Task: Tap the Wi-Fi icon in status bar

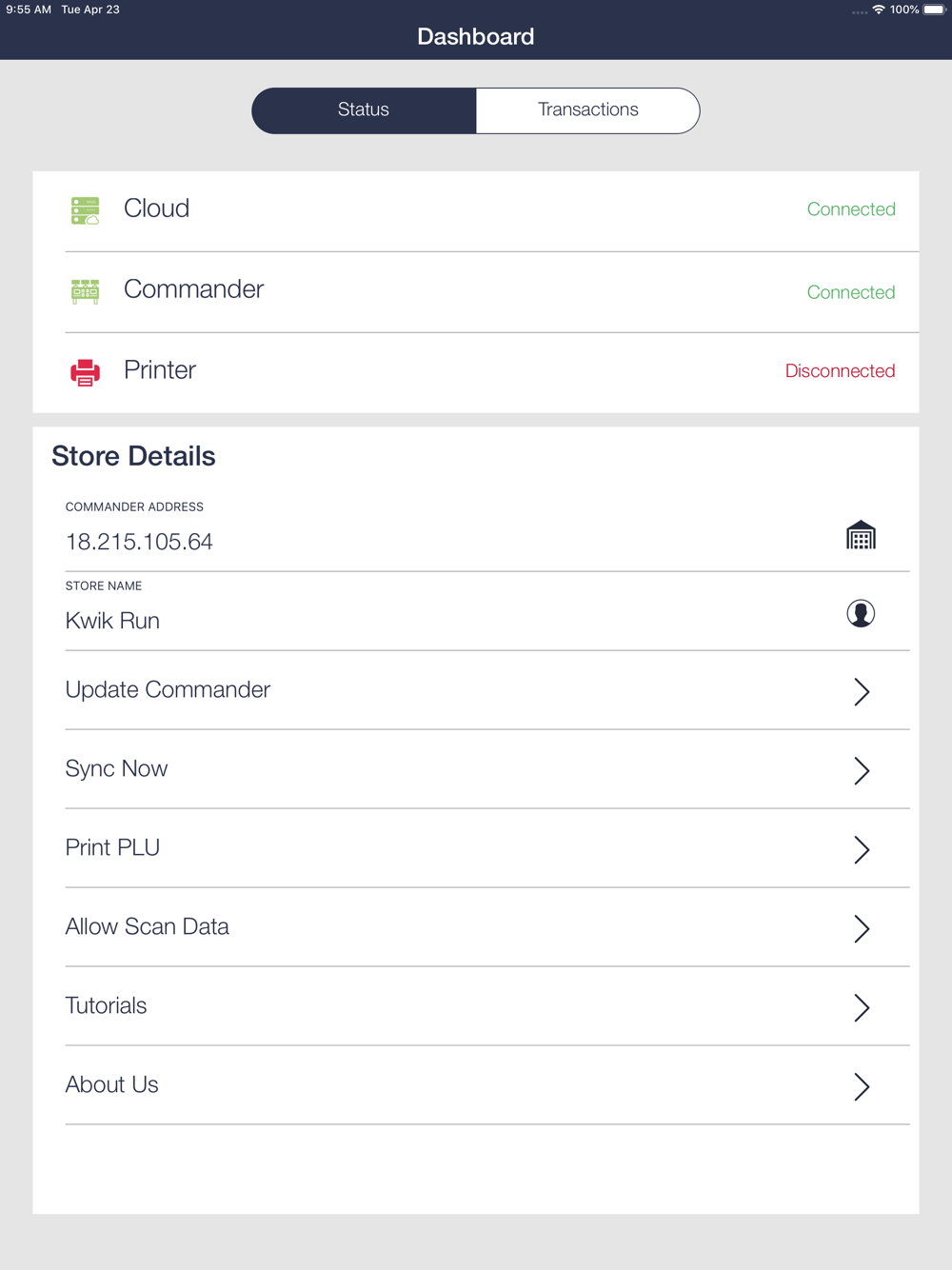Action: click(879, 10)
